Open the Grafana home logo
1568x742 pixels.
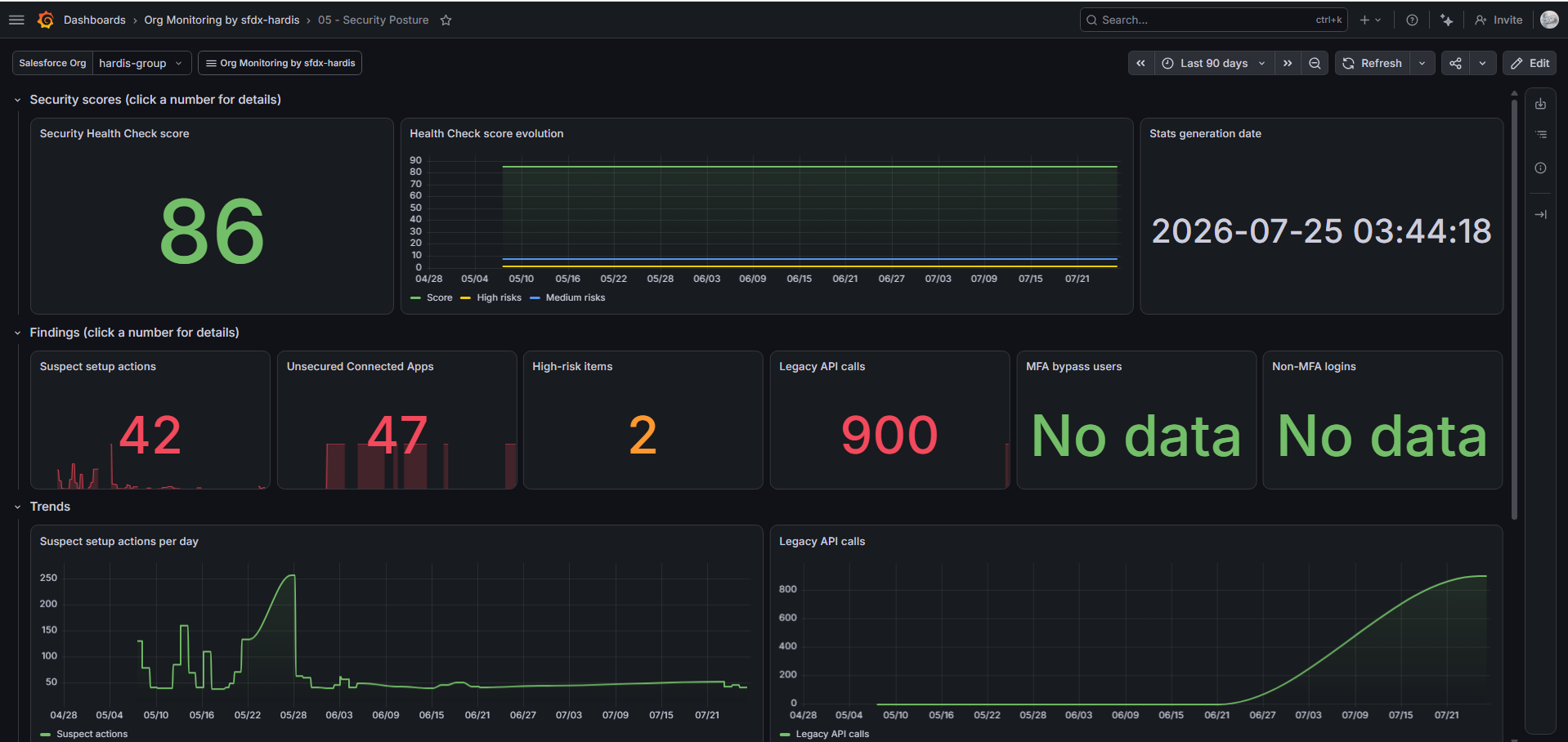46,20
